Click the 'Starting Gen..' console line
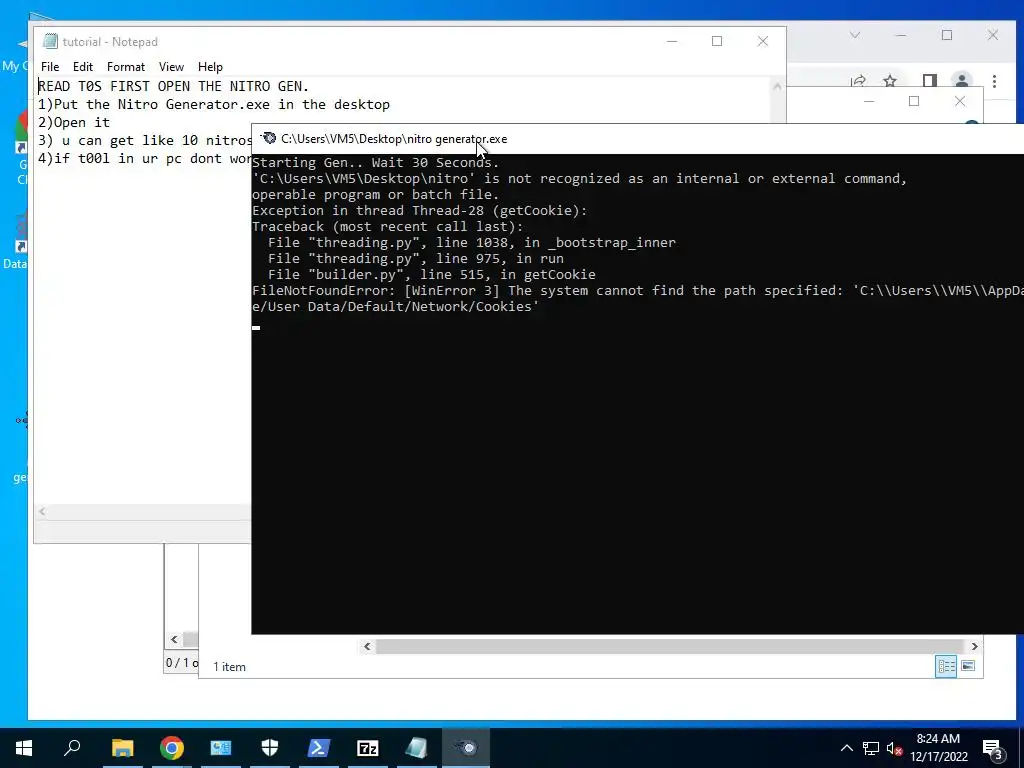The height and width of the screenshot is (768, 1024). [376, 163]
